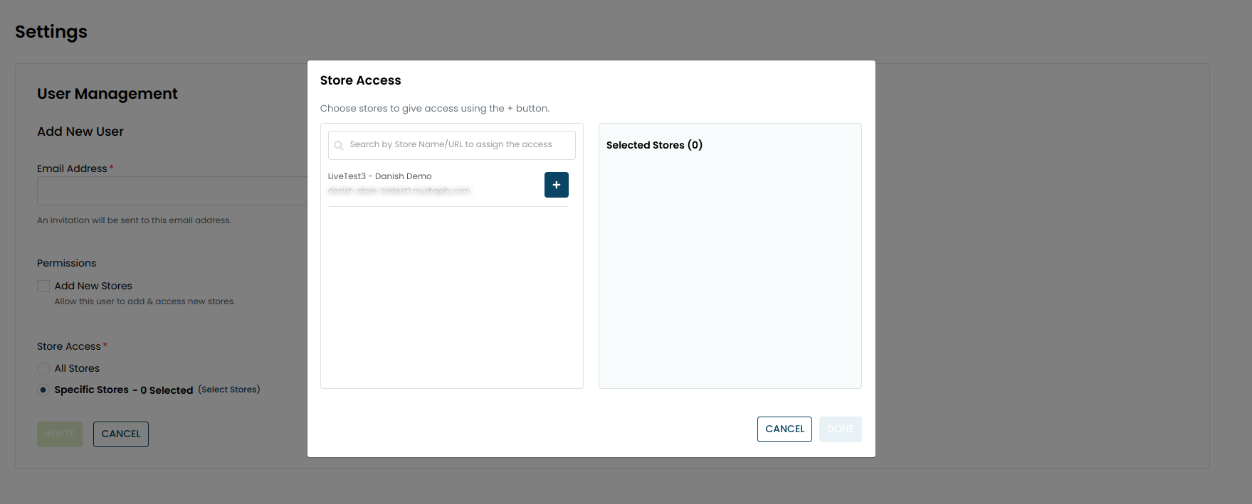The height and width of the screenshot is (504, 1252).
Task: Select the LiveTest3 - Danish Demo entry
Action: coord(380,176)
